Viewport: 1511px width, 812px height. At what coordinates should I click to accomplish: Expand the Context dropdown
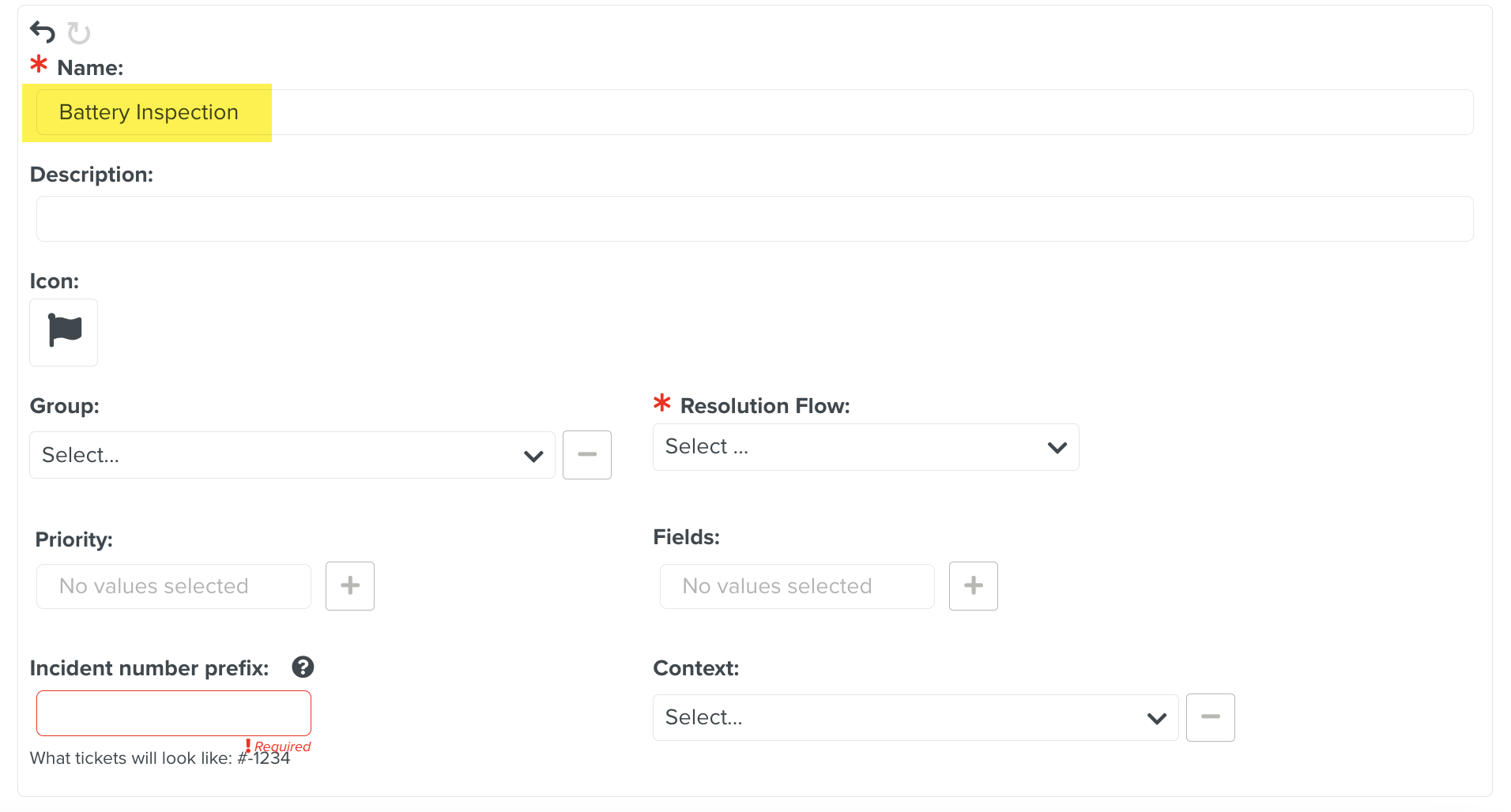(x=916, y=717)
